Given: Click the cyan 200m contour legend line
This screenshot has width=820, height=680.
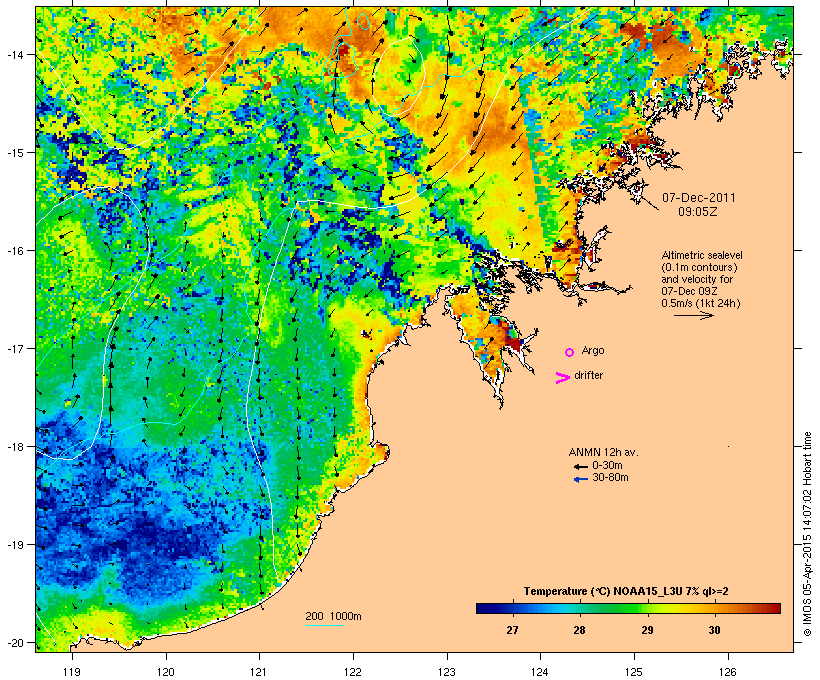Looking at the screenshot, I should (324, 625).
